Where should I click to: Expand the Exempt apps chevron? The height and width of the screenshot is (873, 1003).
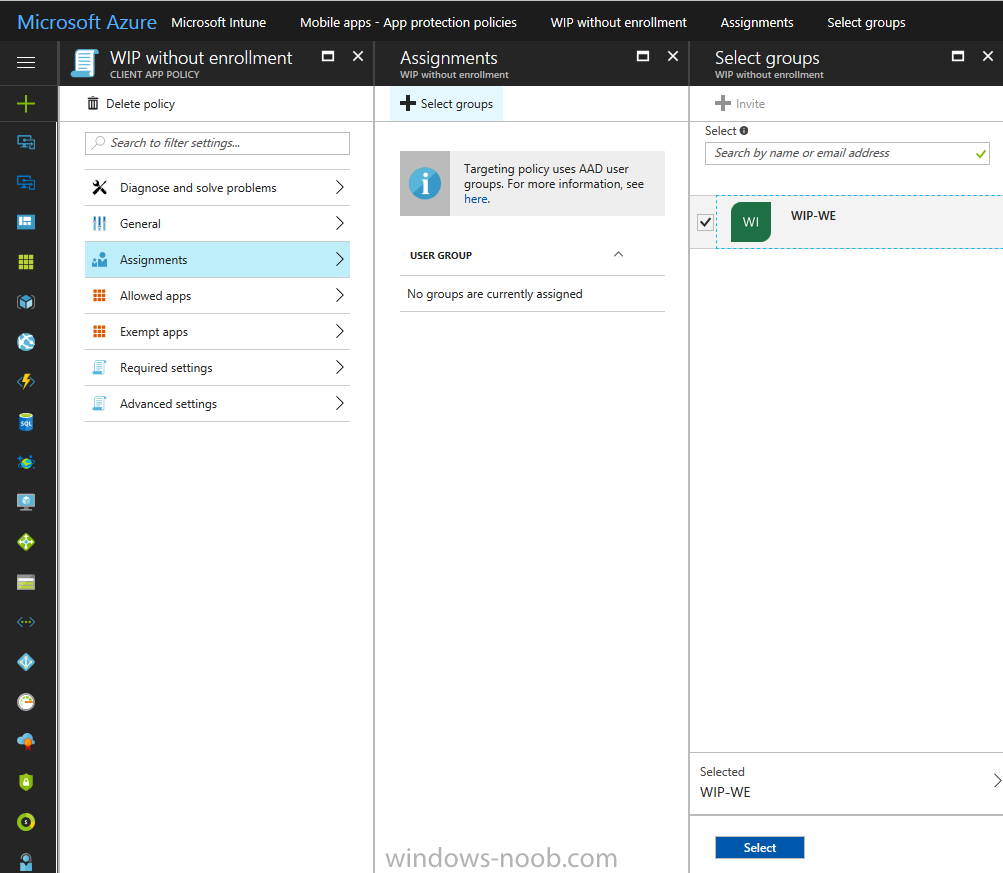tap(340, 331)
